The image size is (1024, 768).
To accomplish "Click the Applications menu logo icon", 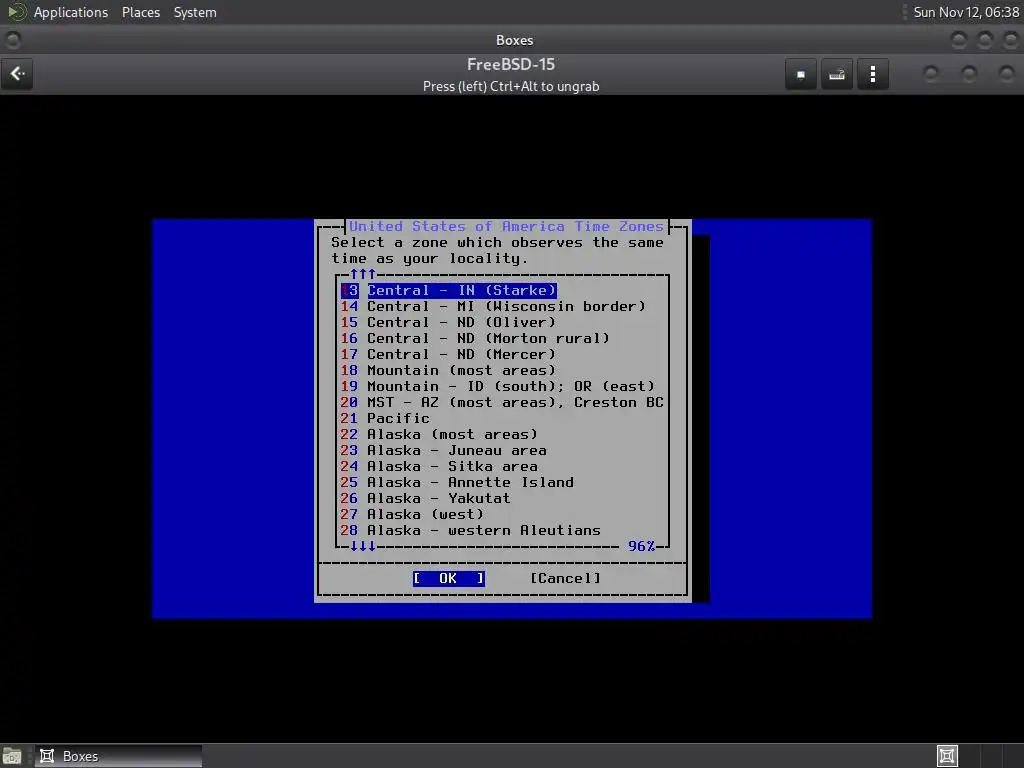I will (x=16, y=12).
